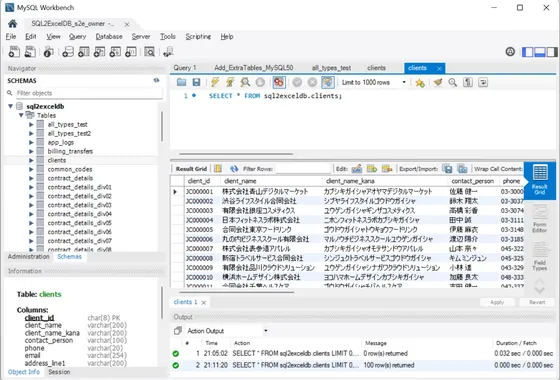Image resolution: width=560 pixels, height=380 pixels.
Task: Click Import records from file icon
Action: point(462,169)
